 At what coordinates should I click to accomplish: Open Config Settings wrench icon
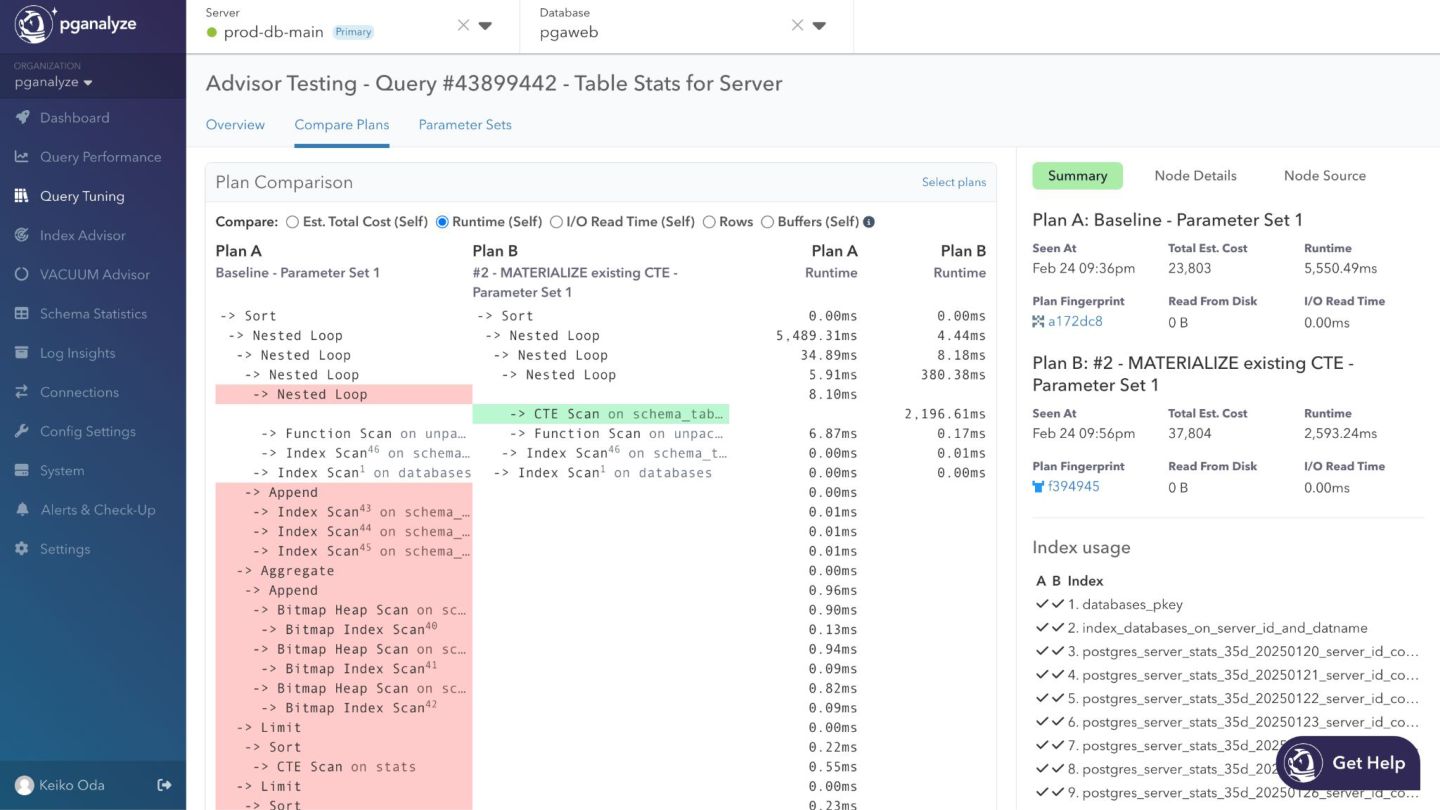(21, 431)
